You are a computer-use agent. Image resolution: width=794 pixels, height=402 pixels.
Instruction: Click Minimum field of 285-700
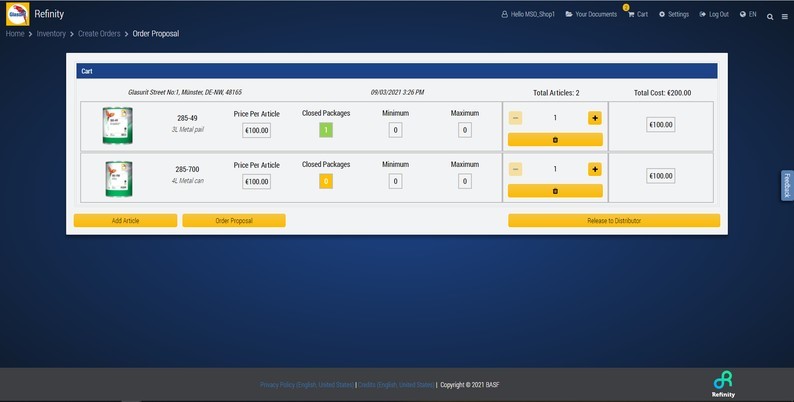395,181
